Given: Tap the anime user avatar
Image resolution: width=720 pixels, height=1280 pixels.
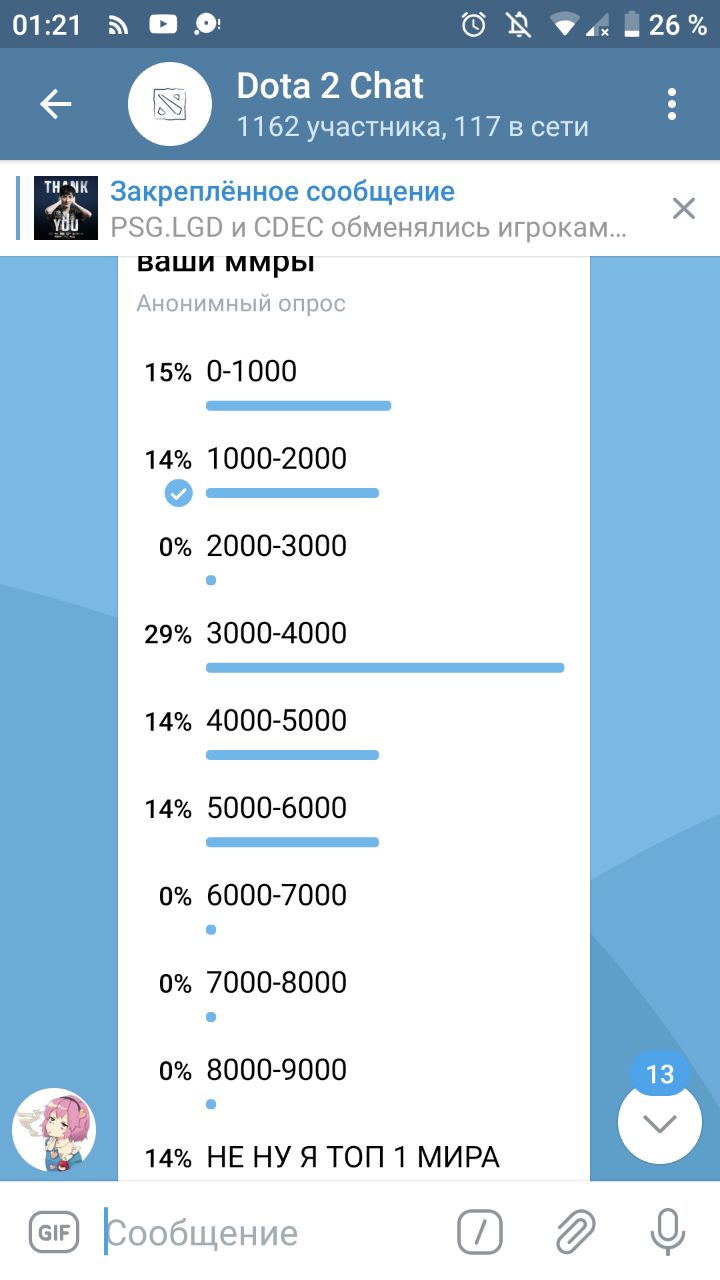Looking at the screenshot, I should click(x=54, y=1130).
